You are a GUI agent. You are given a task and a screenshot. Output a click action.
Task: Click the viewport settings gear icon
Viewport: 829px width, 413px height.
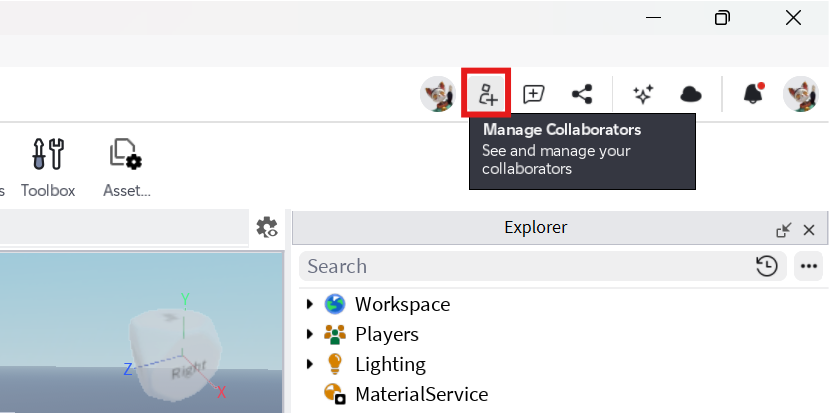coord(267,227)
